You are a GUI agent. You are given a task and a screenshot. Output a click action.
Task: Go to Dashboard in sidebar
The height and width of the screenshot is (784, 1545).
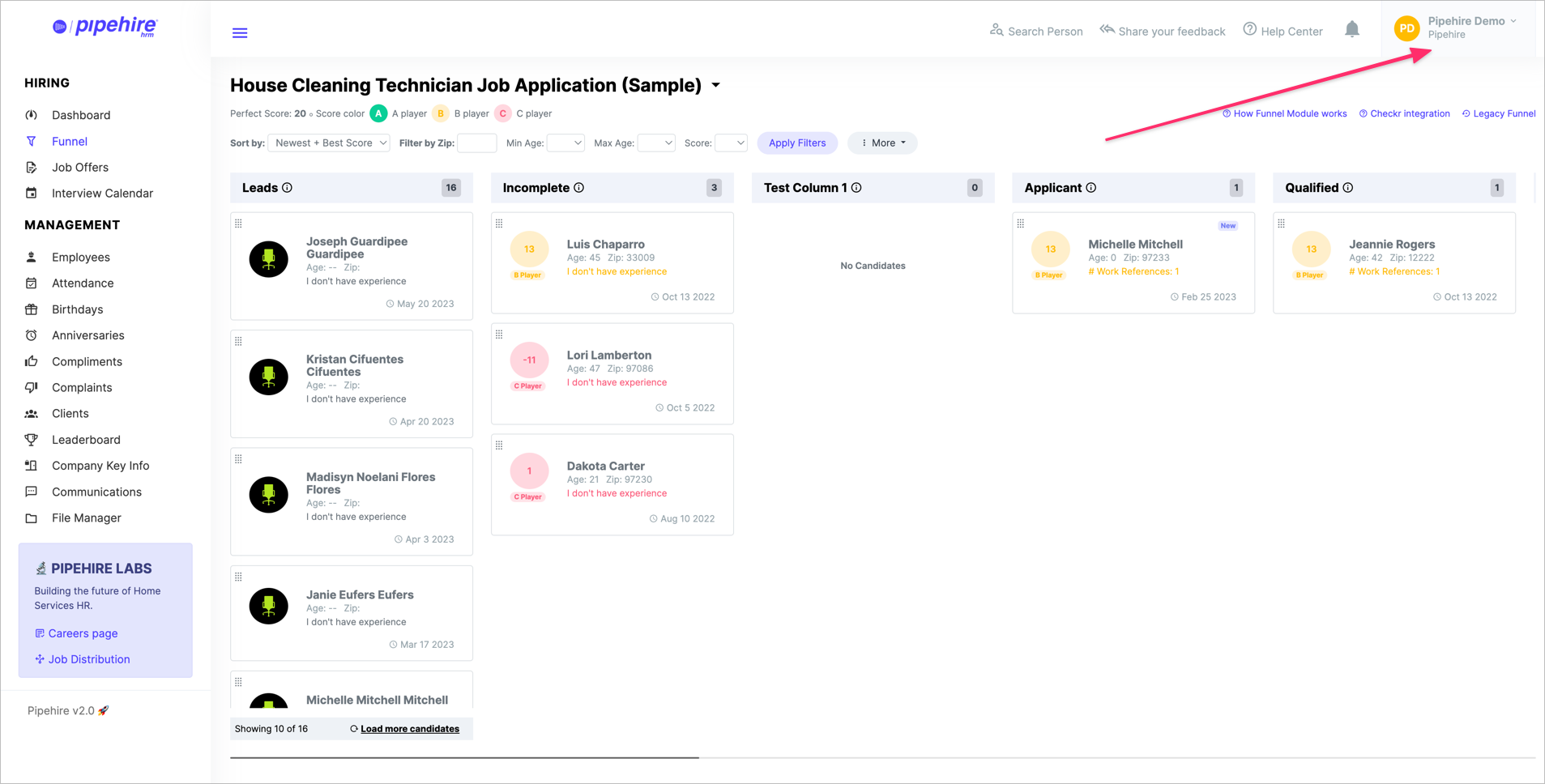(x=81, y=116)
